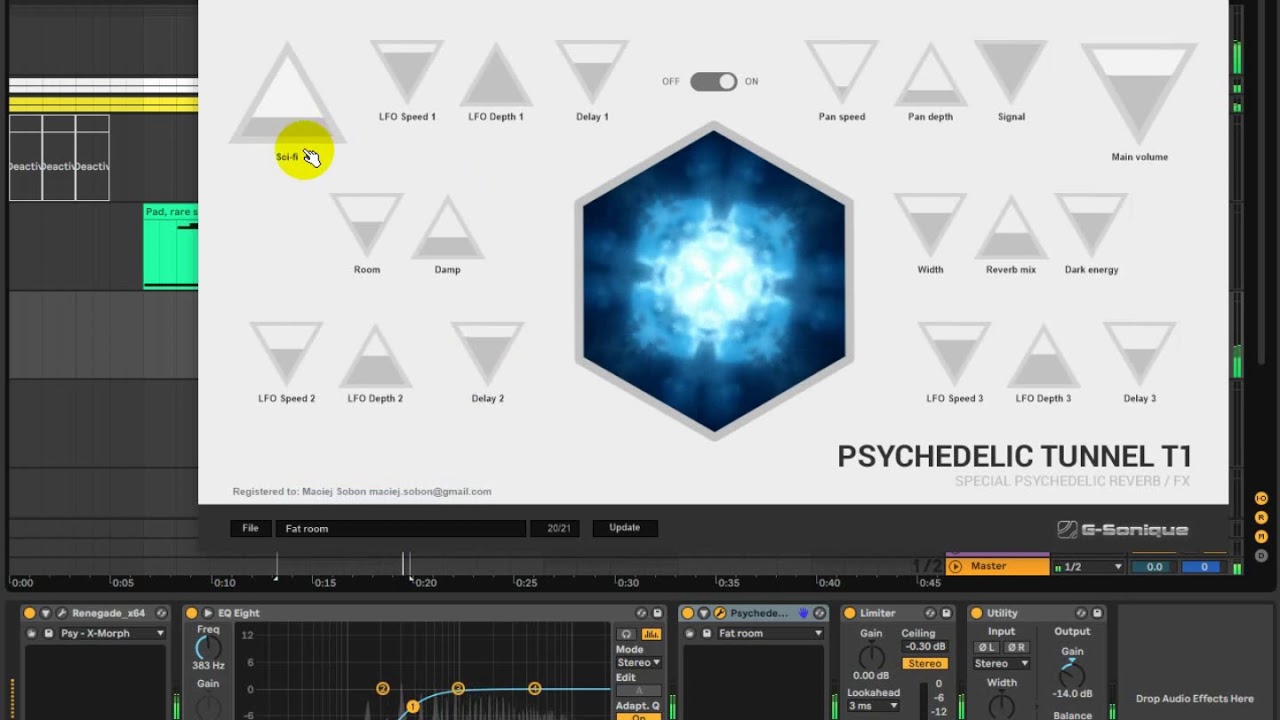This screenshot has height=720, width=1280.
Task: Toggle the Limiter Stereo link button
Action: pyautogui.click(x=925, y=663)
